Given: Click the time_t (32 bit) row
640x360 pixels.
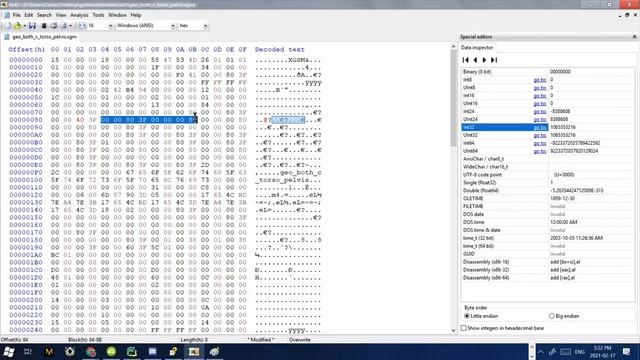Looking at the screenshot, I should (548, 238).
